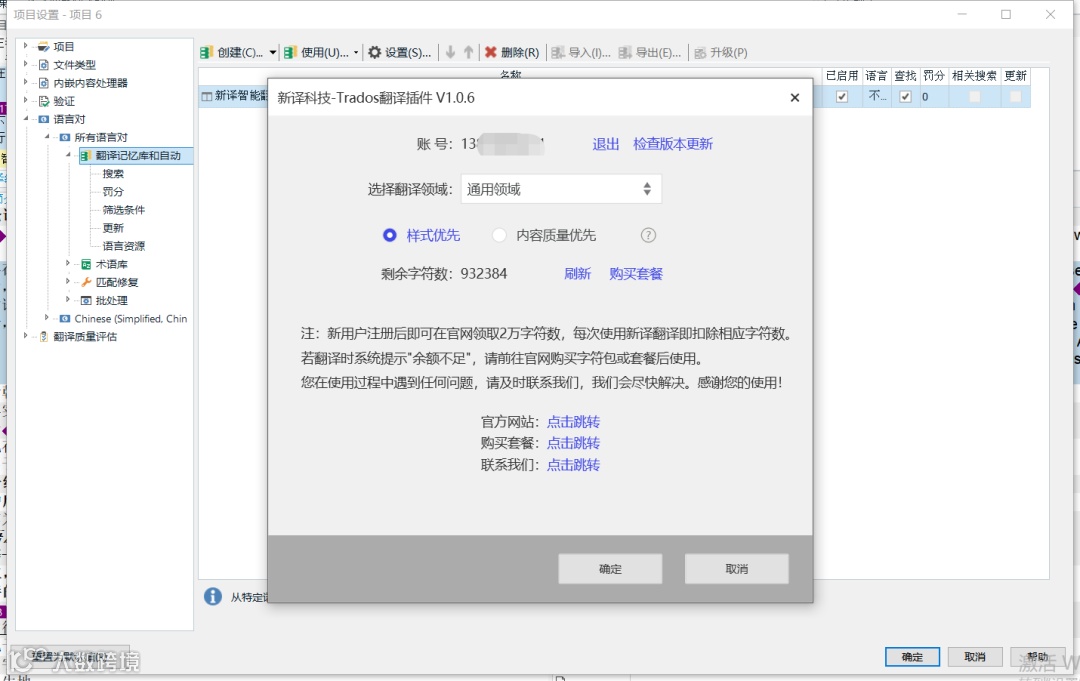The width and height of the screenshot is (1080, 681).
Task: Collapse the 语言对 node arrow
Action: click(x=26, y=118)
